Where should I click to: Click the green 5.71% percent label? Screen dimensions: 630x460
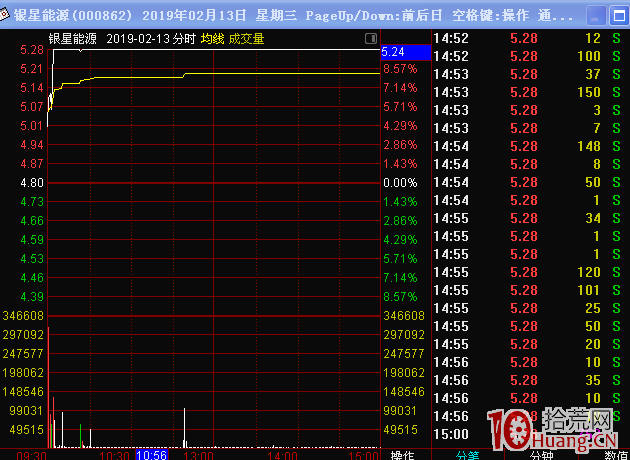pyautogui.click(x=400, y=258)
